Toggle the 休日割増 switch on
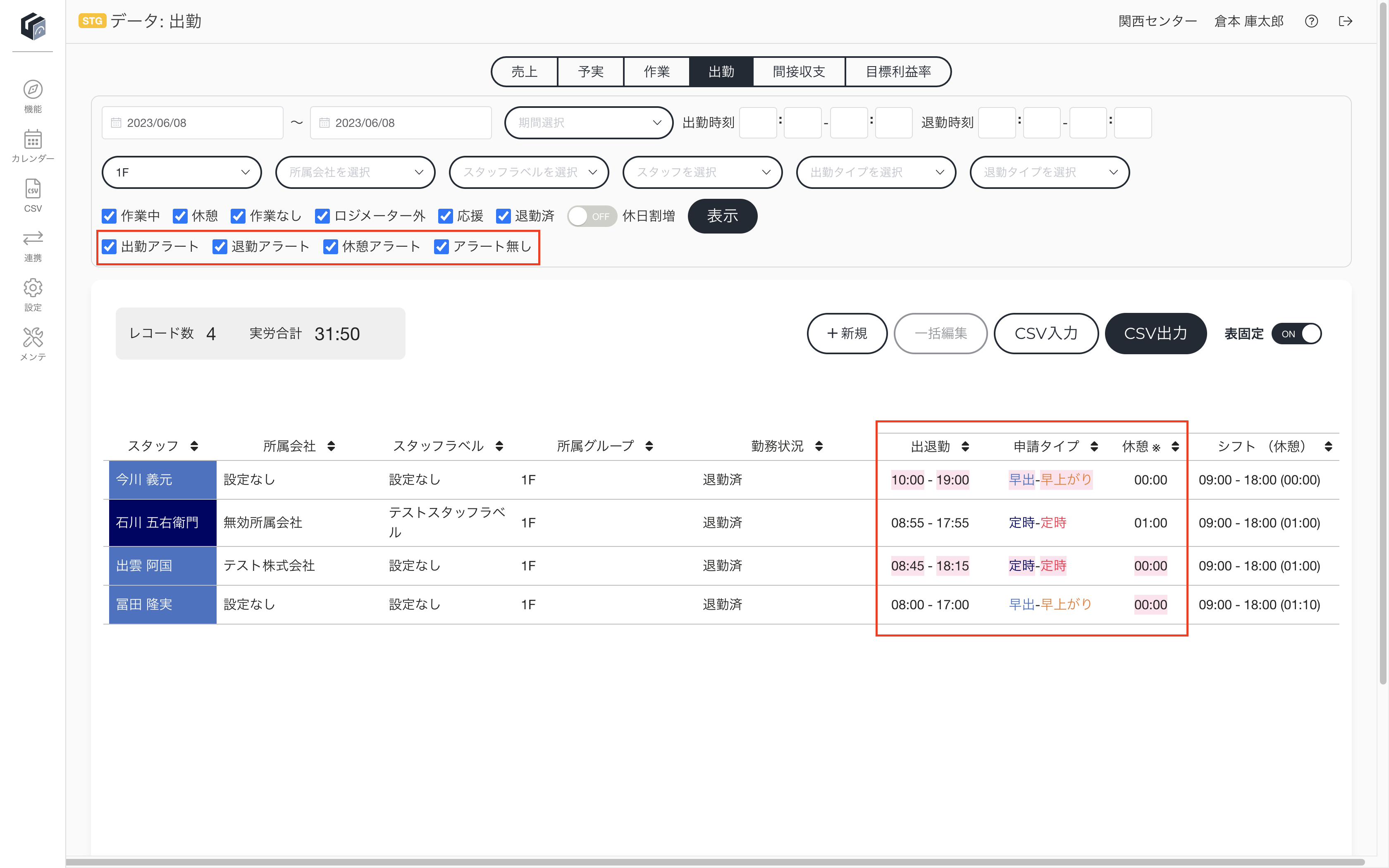Image resolution: width=1389 pixels, height=868 pixels. [x=591, y=217]
